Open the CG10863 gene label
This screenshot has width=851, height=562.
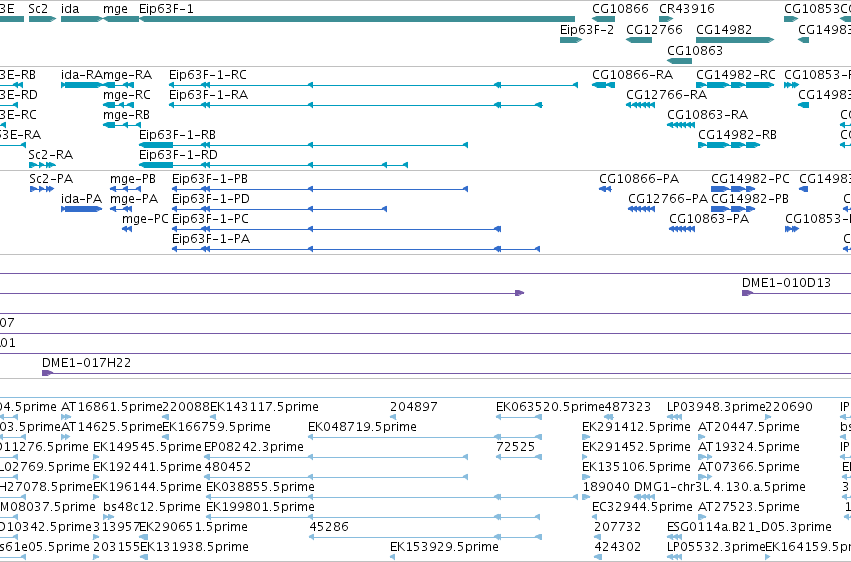pos(695,50)
